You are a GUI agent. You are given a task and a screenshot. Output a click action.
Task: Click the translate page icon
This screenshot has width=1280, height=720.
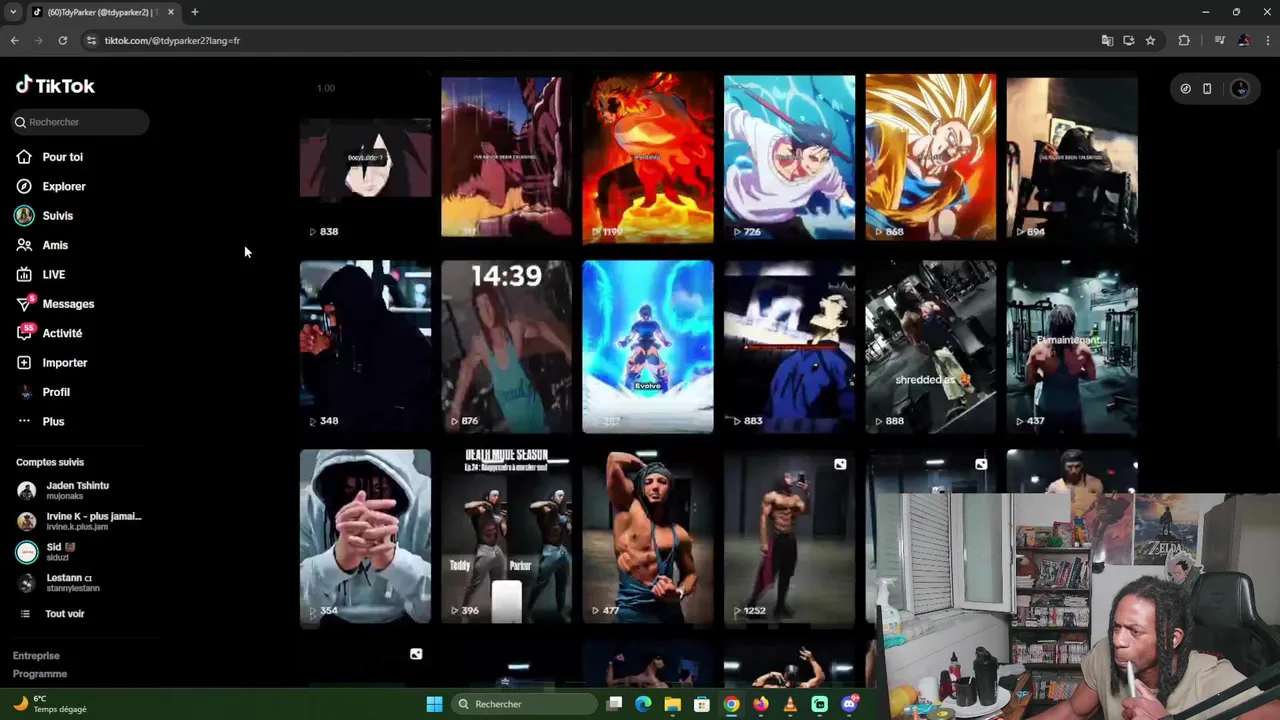(x=1107, y=40)
